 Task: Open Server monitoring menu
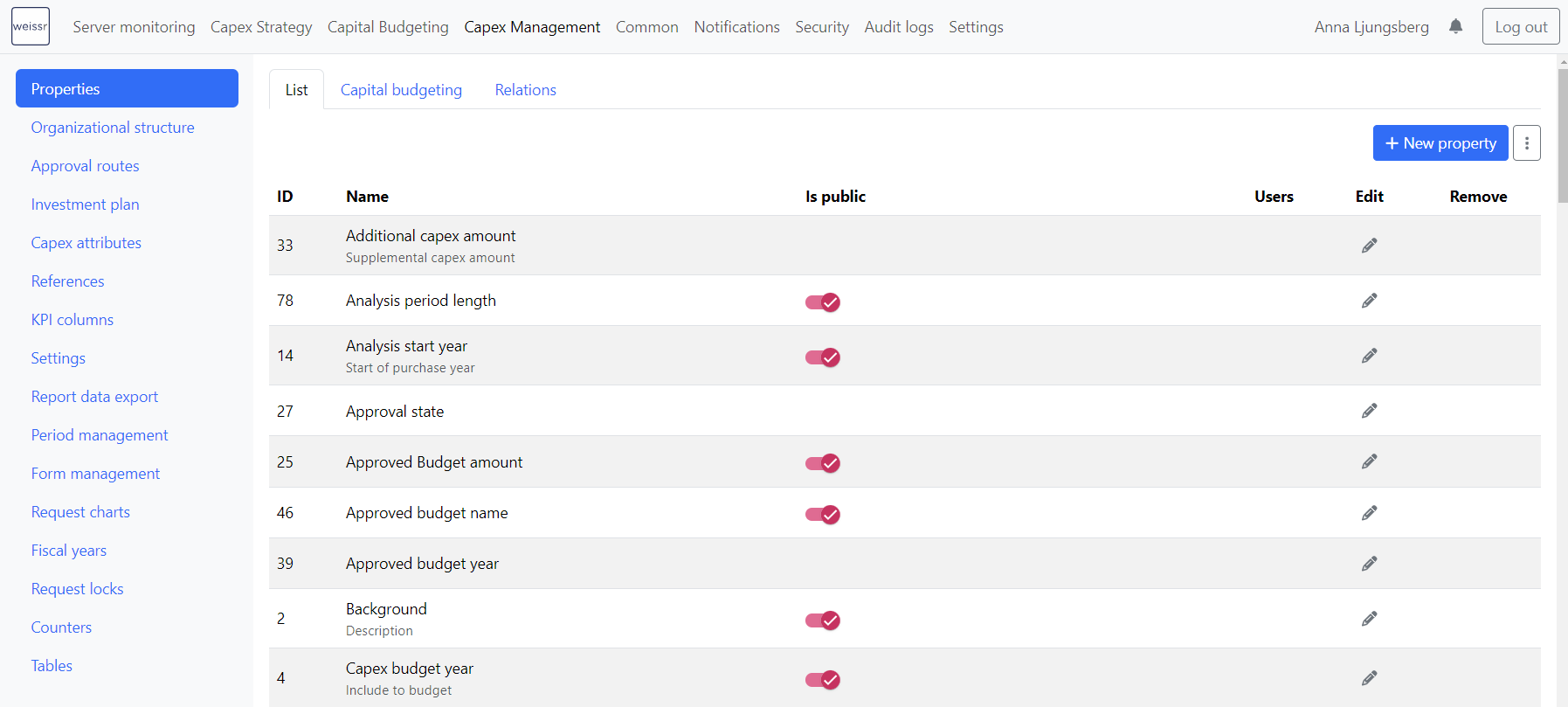pos(134,27)
